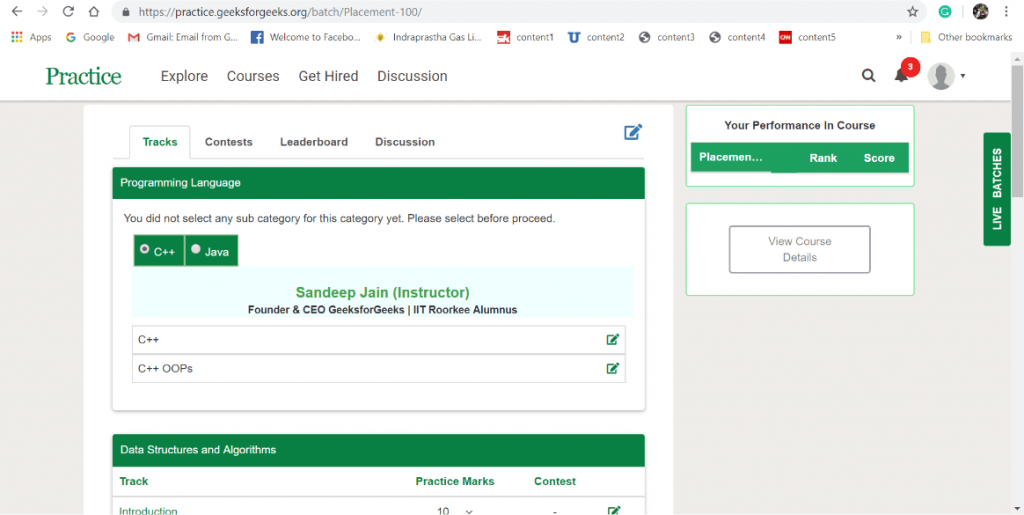Click the edit icon in the Introduction row
This screenshot has height=515, width=1024.
[x=613, y=510]
